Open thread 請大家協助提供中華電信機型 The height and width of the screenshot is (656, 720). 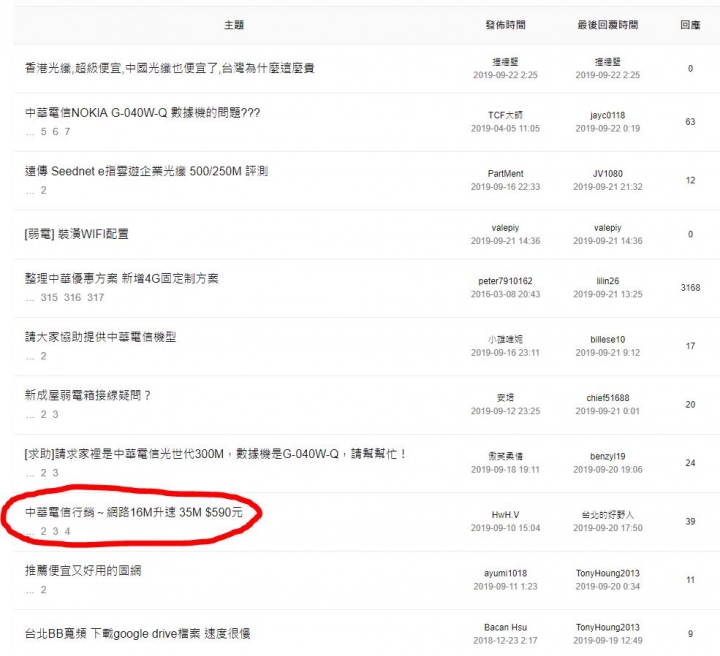pyautogui.click(x=100, y=336)
